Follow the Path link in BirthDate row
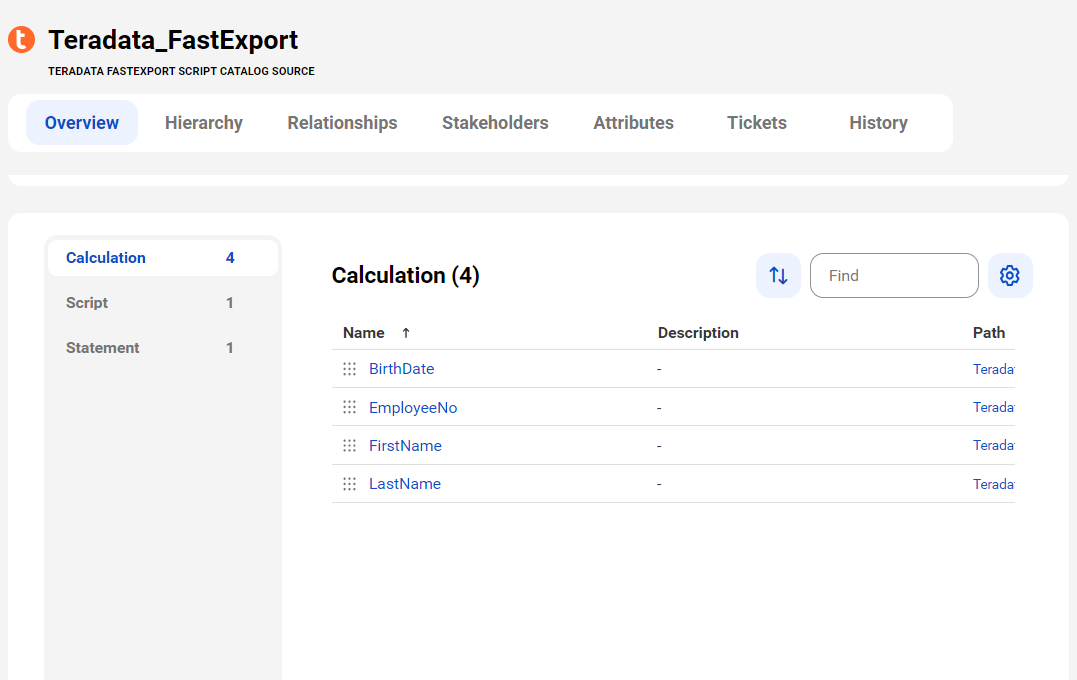 [x=993, y=369]
